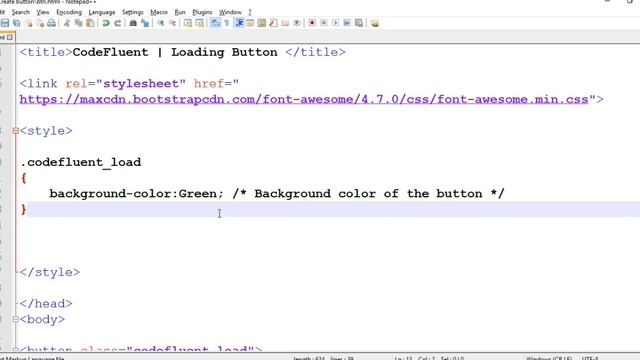Open the Search menu
This screenshot has width=640, height=360.
coord(20,12)
